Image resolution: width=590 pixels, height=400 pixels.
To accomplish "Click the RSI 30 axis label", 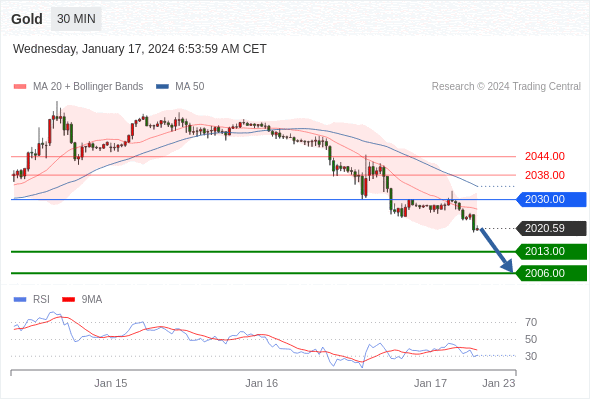I will click(531, 356).
